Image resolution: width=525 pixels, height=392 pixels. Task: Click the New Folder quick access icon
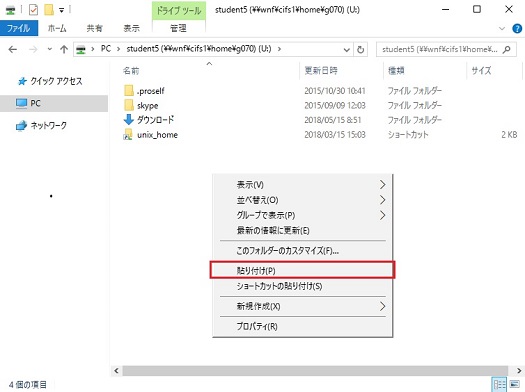pos(49,10)
